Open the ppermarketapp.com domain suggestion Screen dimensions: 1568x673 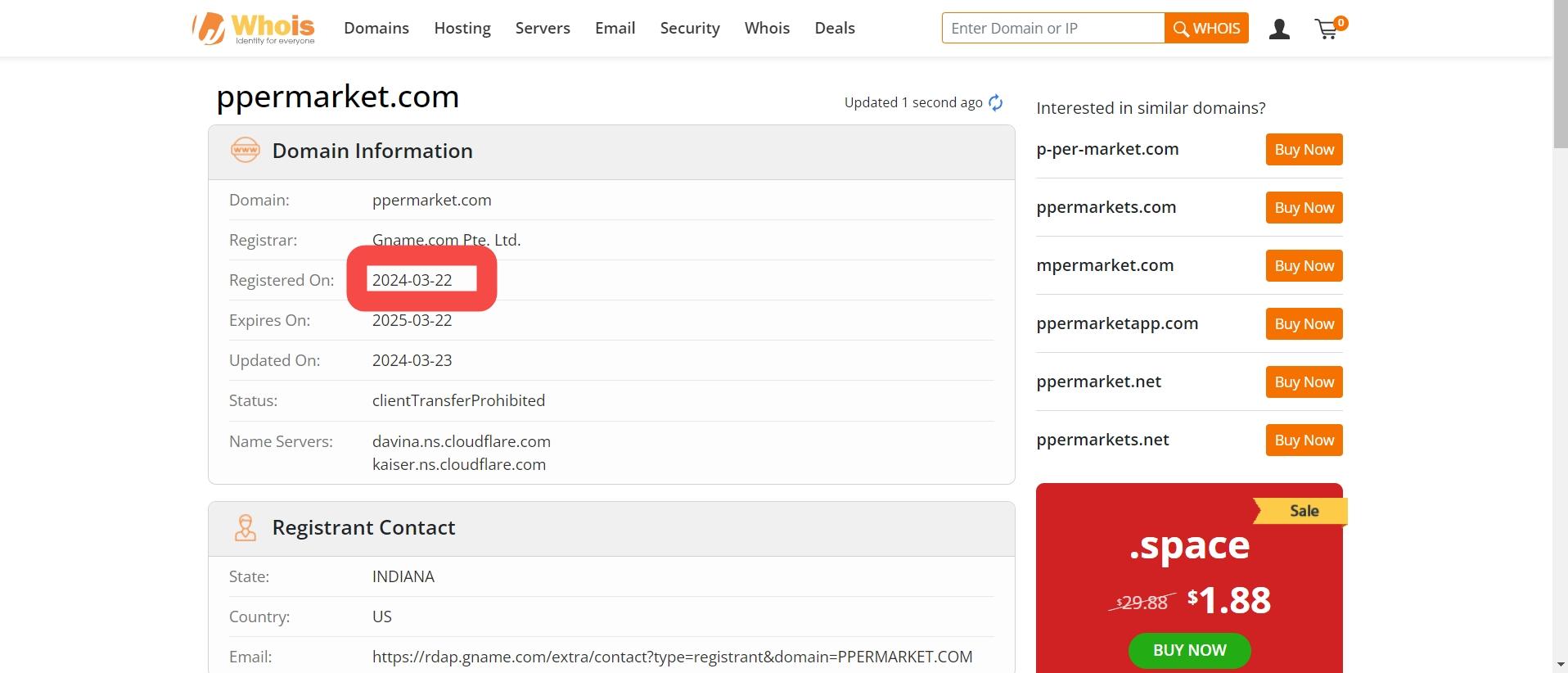pos(1117,323)
